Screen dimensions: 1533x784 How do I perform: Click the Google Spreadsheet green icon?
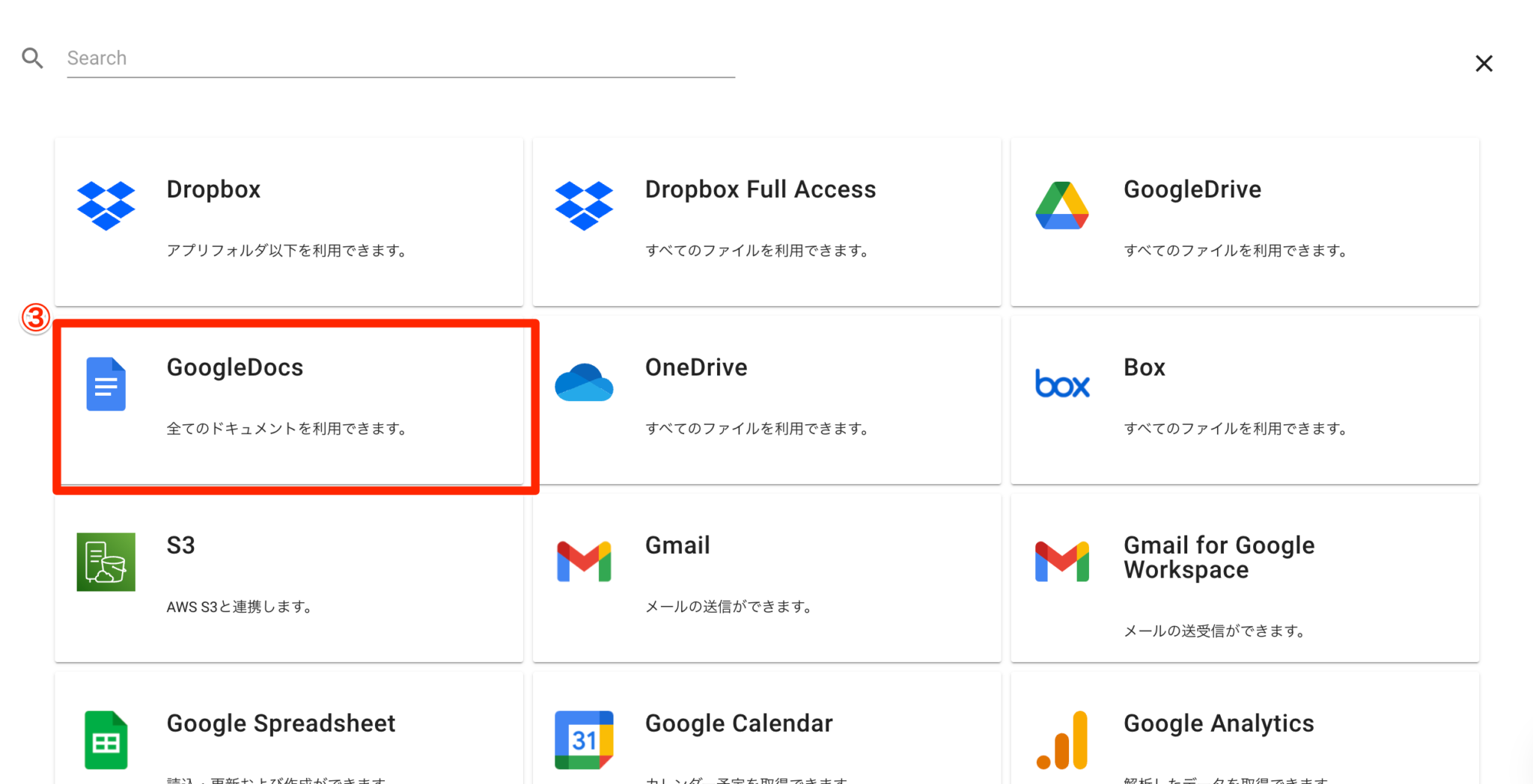(106, 740)
